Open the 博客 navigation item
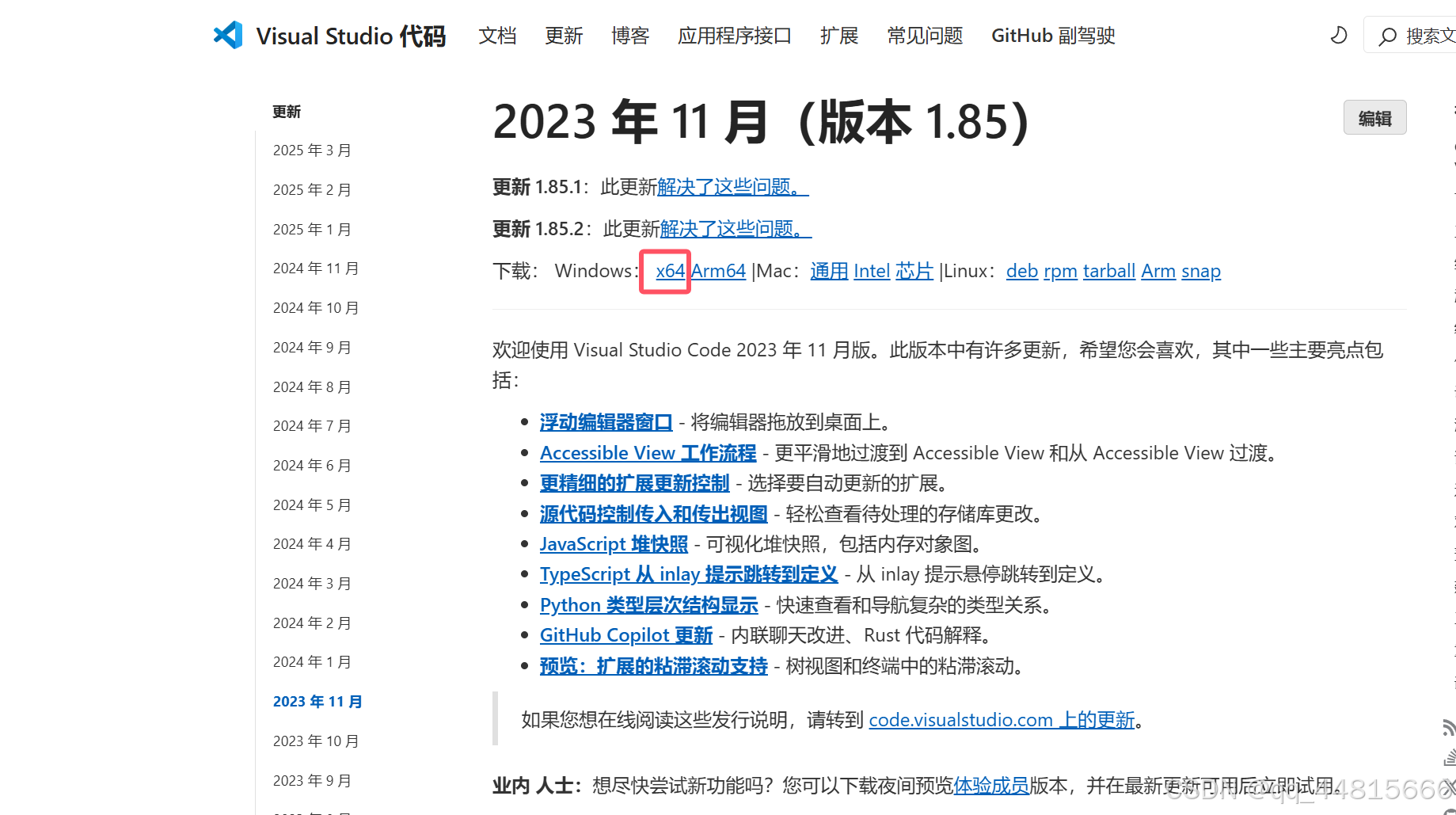This screenshot has width=1456, height=815. [x=630, y=36]
